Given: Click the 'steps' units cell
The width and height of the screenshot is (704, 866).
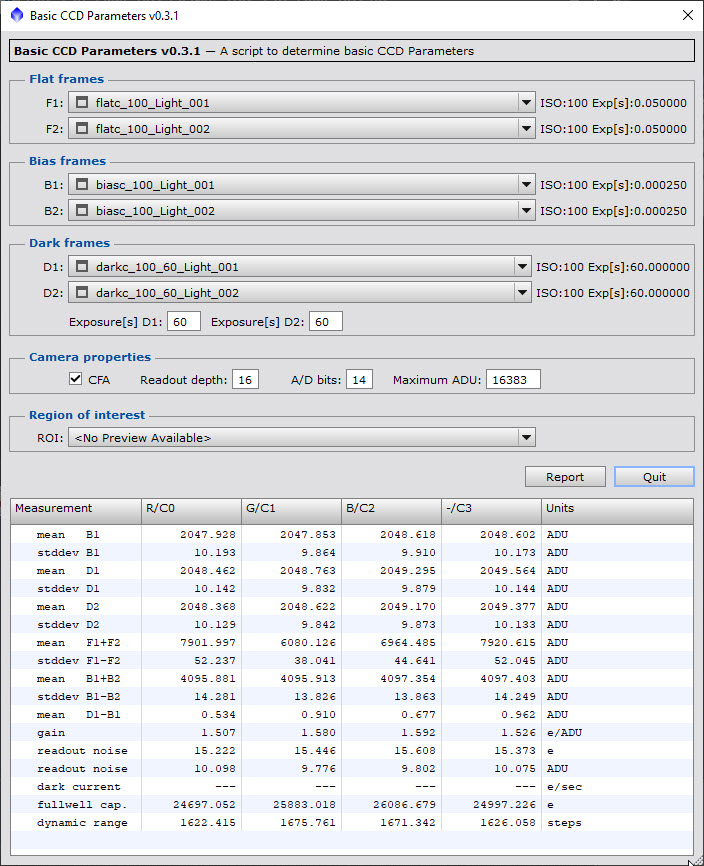Looking at the screenshot, I should click(x=564, y=822).
